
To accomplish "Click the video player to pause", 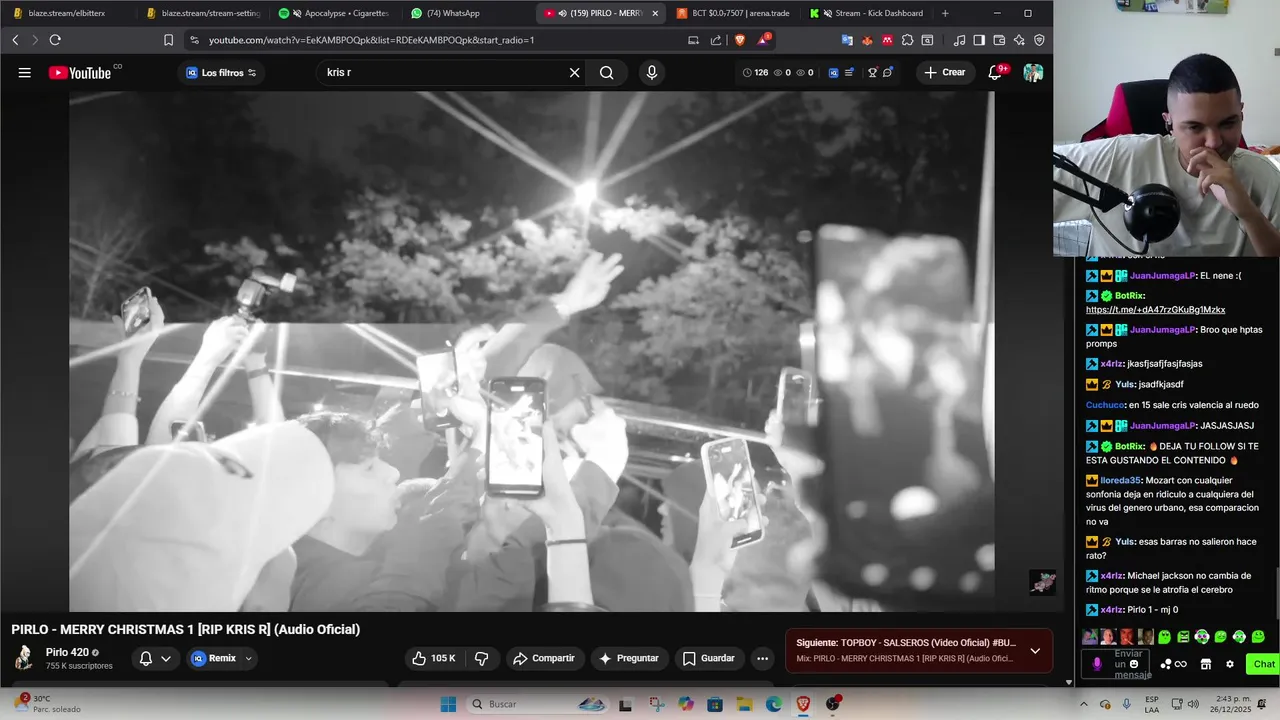I will pyautogui.click(x=531, y=351).
